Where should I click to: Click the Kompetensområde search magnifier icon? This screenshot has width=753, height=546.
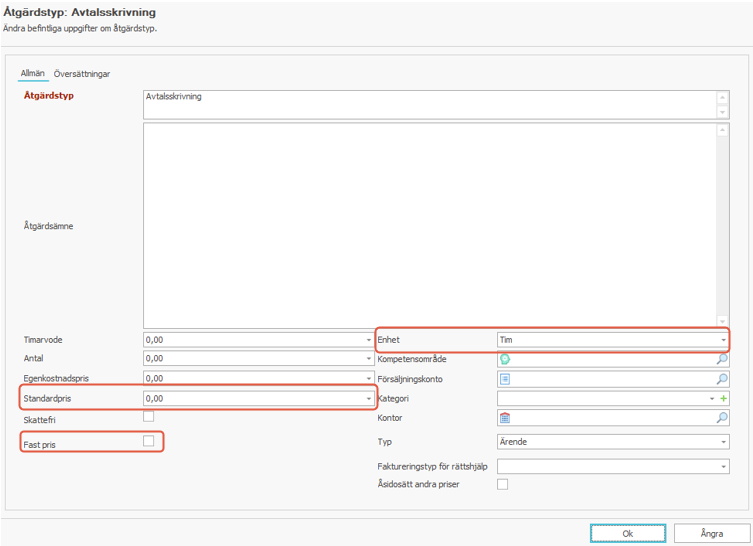pos(723,359)
